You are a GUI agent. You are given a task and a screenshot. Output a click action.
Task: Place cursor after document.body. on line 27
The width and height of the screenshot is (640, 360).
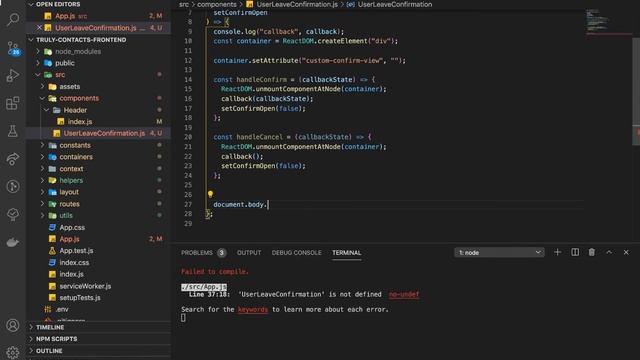[x=268, y=204]
